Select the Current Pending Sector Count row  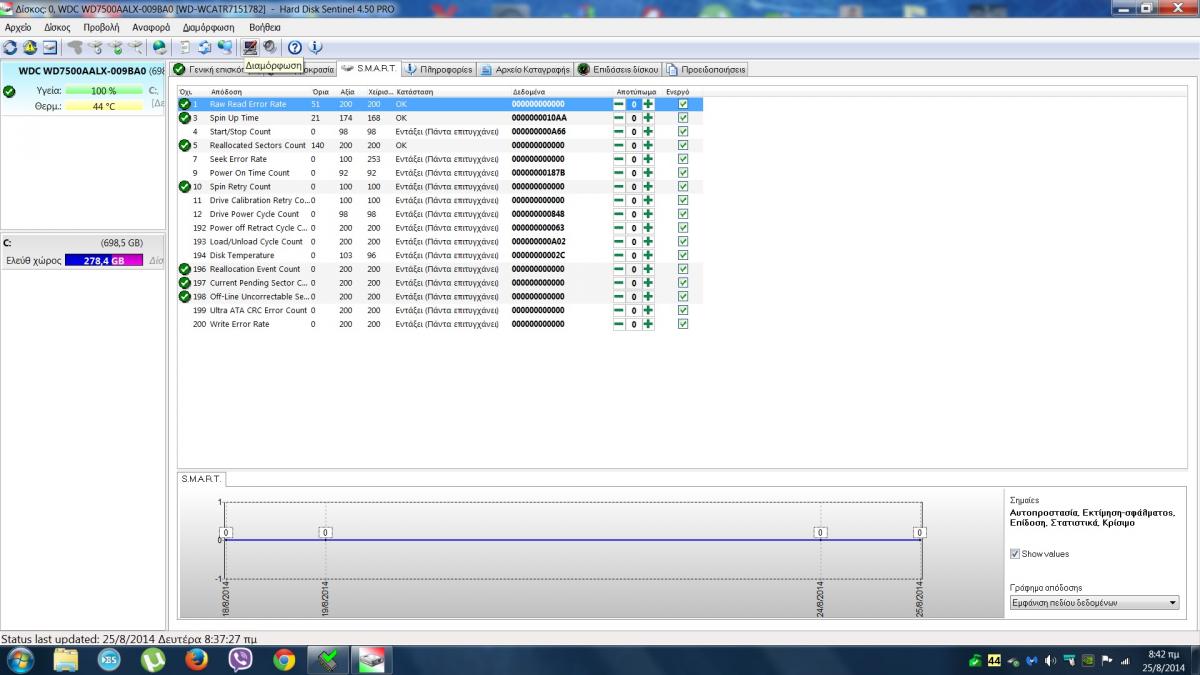440,283
